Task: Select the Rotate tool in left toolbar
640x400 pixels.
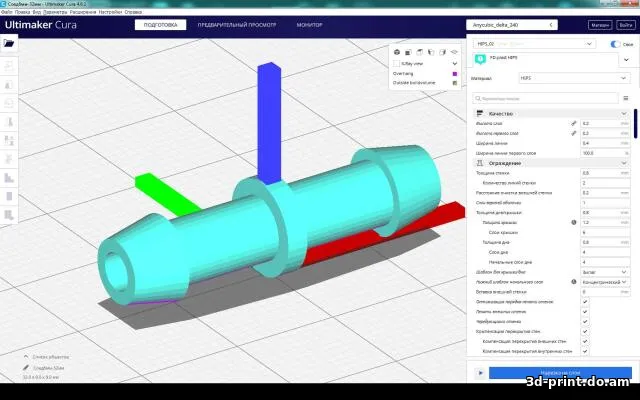Action: pos(9,103)
